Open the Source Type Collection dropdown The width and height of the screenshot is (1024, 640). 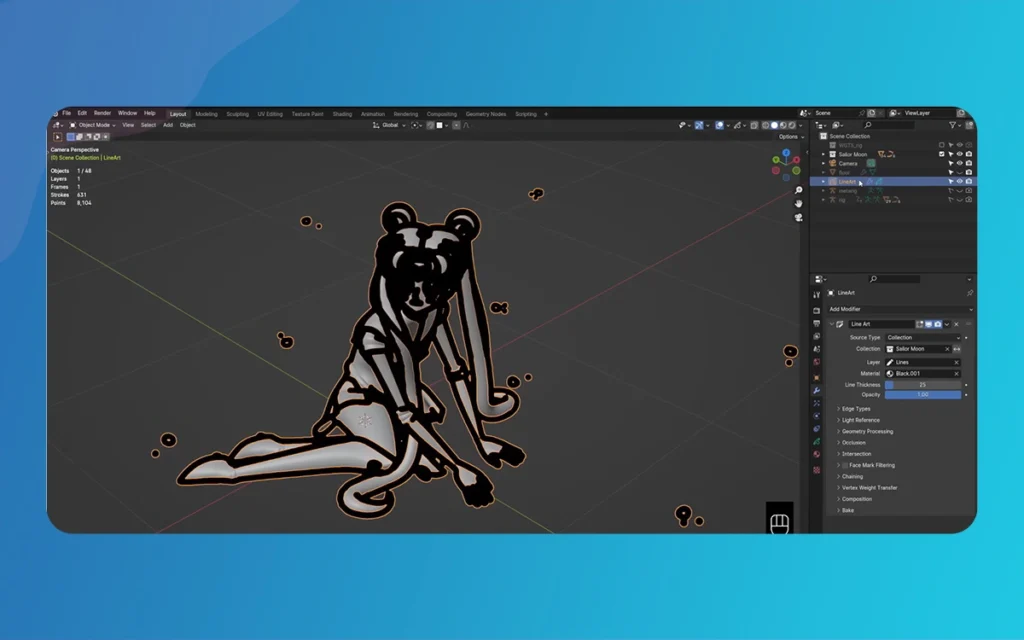(x=923, y=338)
